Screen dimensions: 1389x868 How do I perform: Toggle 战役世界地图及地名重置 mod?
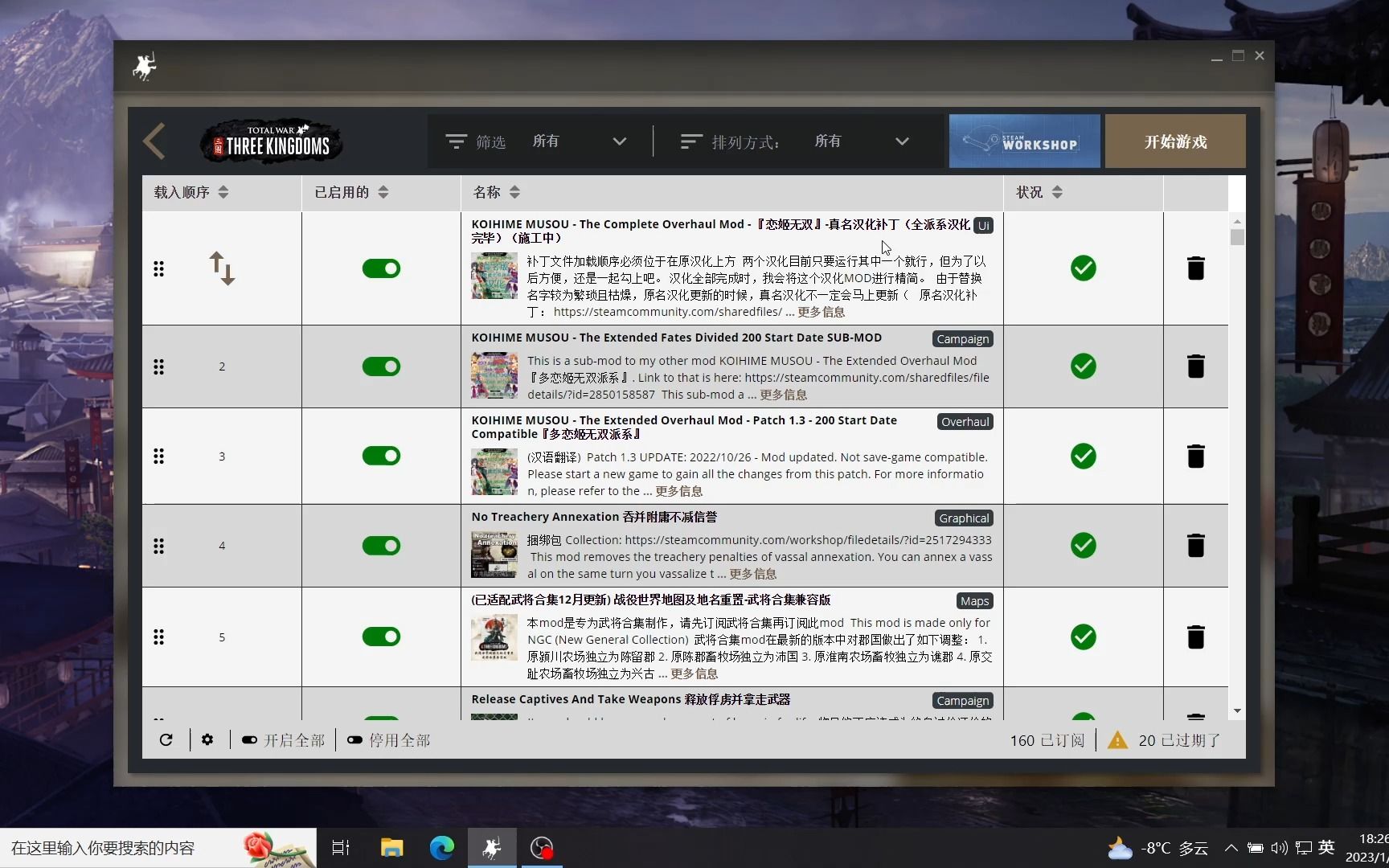click(x=381, y=637)
